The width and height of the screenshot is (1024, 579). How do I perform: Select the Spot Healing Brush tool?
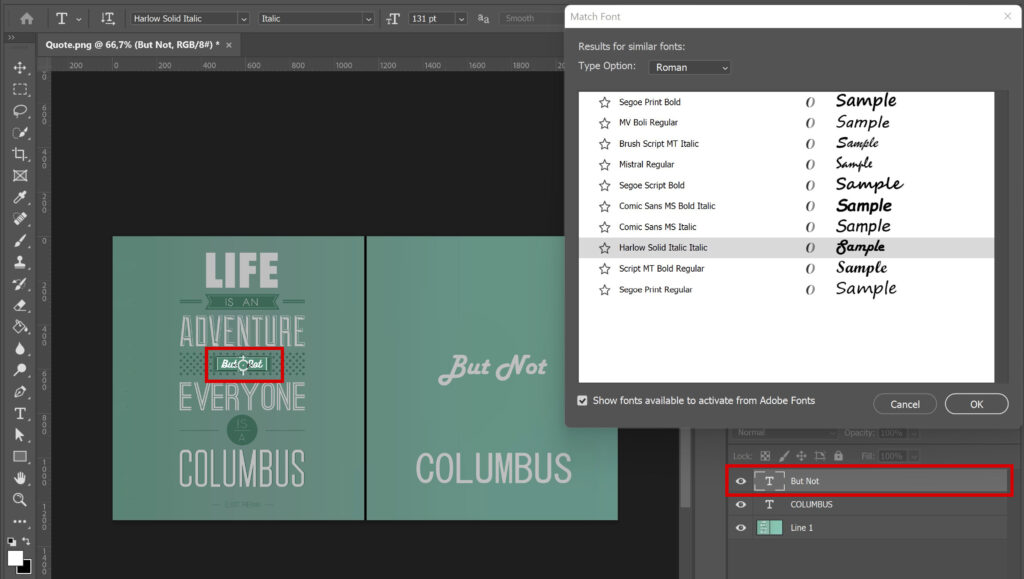point(20,219)
